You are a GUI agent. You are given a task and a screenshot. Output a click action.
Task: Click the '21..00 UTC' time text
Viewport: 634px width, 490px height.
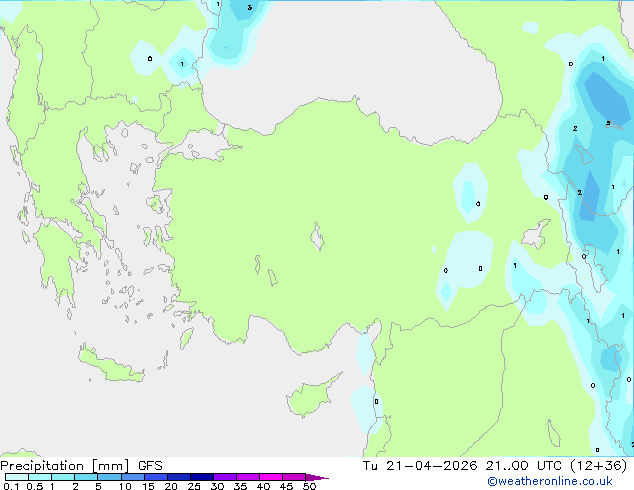pyautogui.click(x=524, y=466)
